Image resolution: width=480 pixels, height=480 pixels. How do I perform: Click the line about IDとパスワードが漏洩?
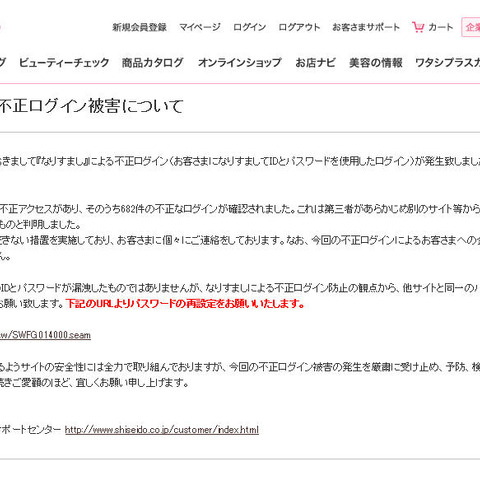coord(240,288)
